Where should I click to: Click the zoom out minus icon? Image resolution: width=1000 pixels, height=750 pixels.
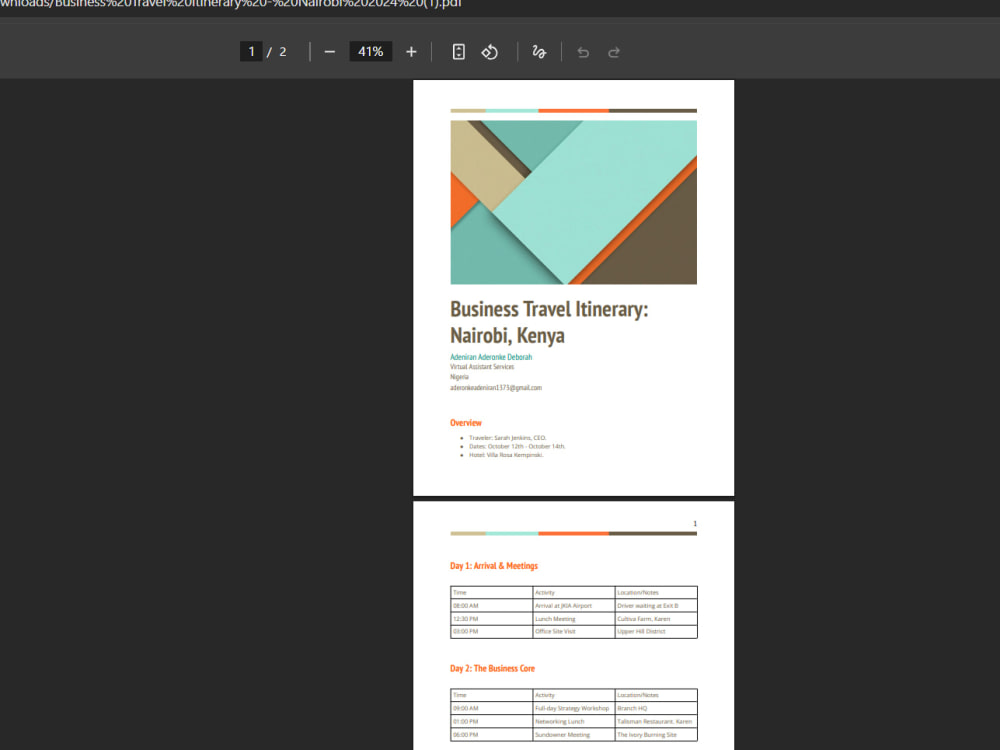(x=330, y=52)
